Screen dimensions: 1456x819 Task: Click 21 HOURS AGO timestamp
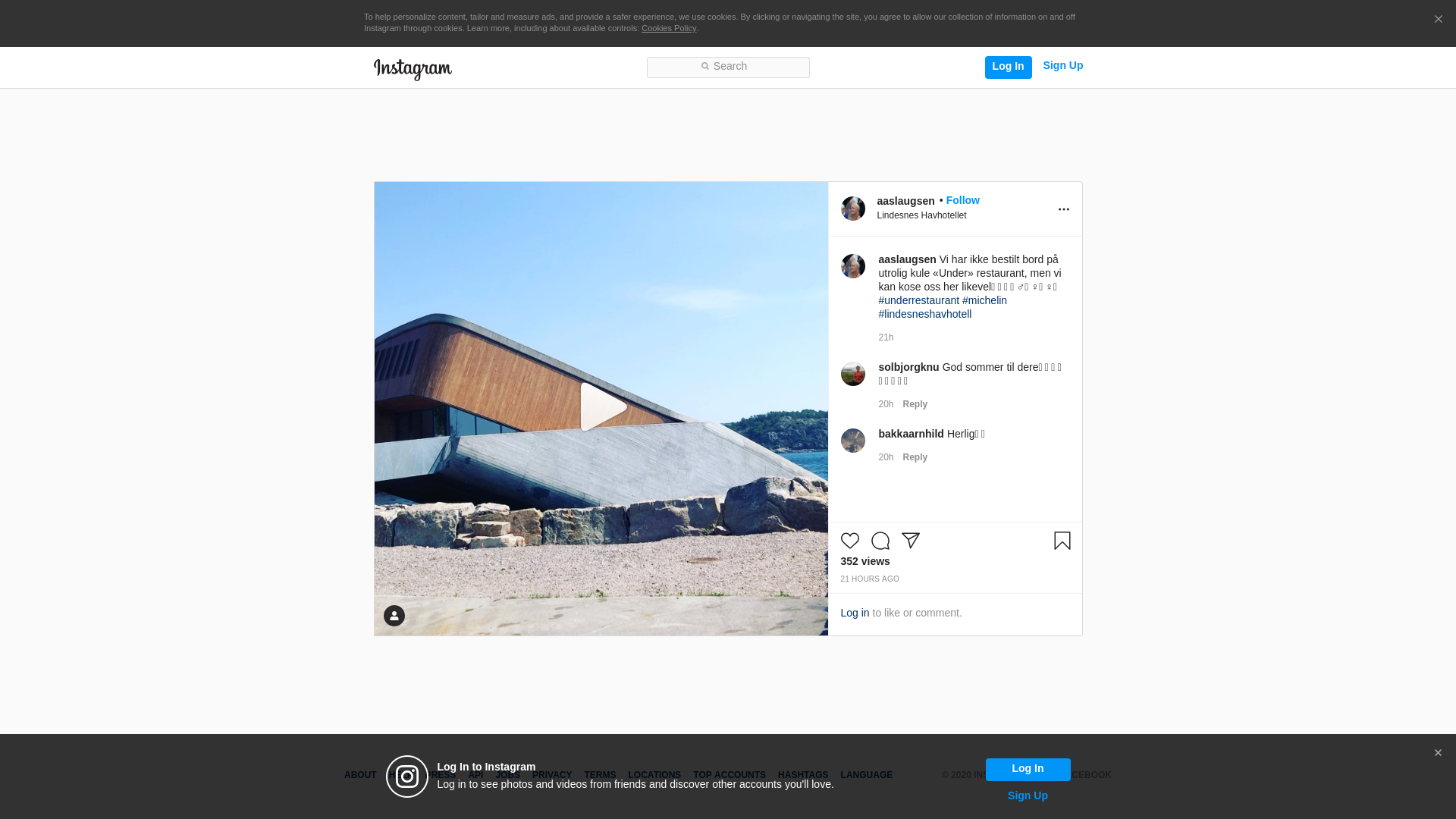(x=870, y=579)
